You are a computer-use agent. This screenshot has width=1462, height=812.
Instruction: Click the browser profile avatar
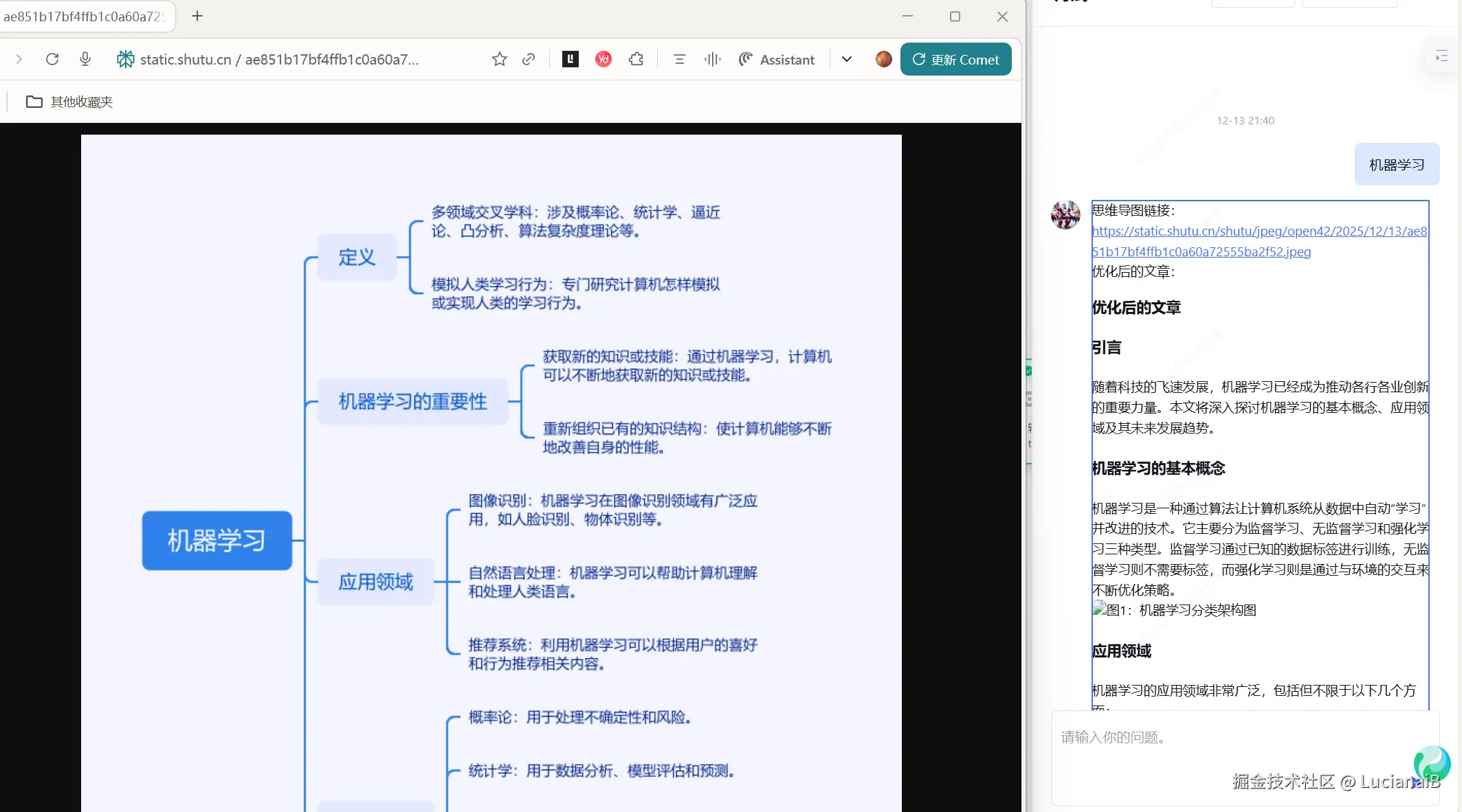coord(883,59)
